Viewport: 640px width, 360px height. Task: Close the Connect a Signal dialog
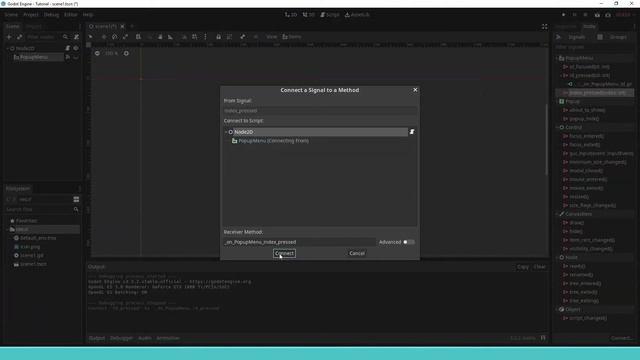click(x=415, y=90)
